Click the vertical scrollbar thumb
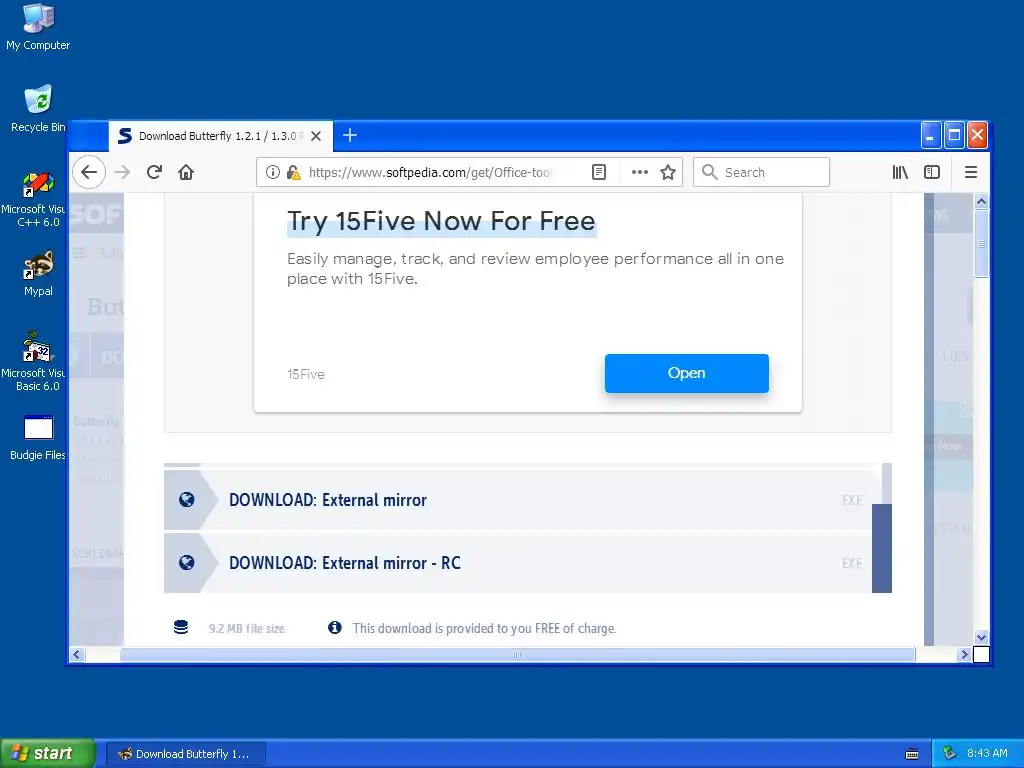 click(982, 244)
